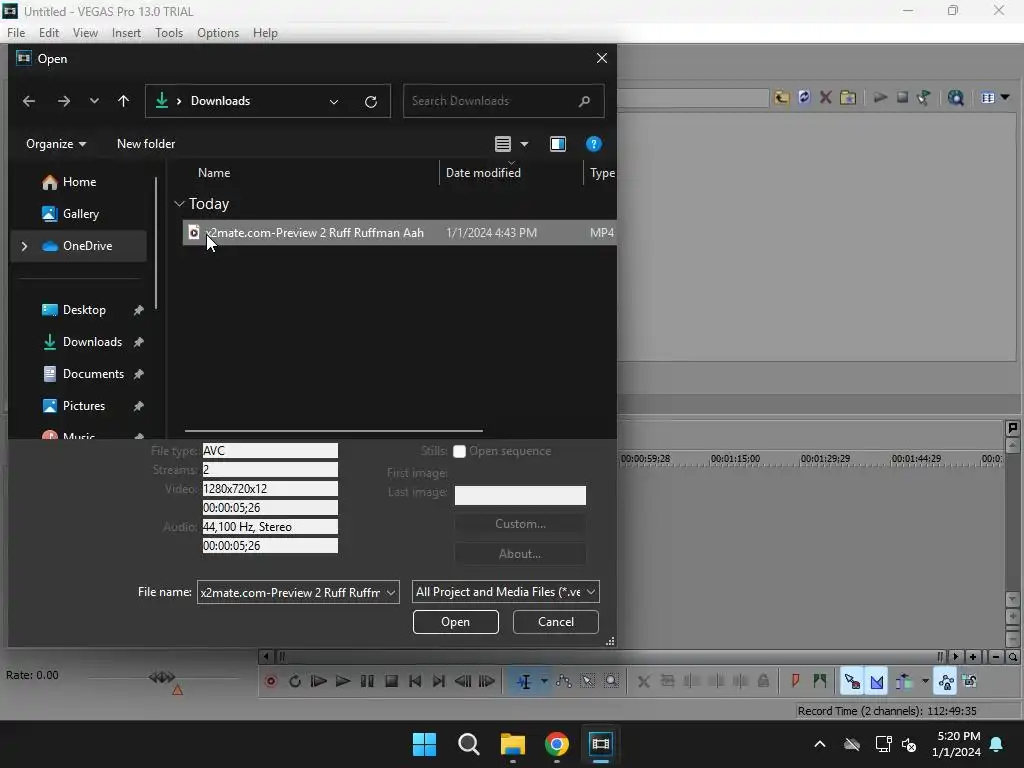Step to previous frame

[463, 682]
